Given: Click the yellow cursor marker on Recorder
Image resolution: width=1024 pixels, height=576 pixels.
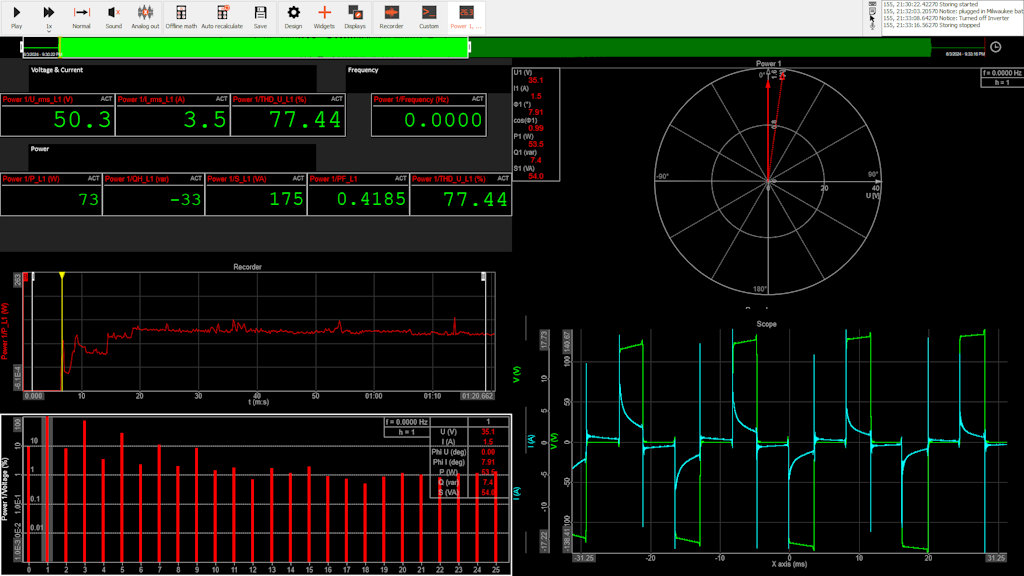Looking at the screenshot, I should coord(62,276).
